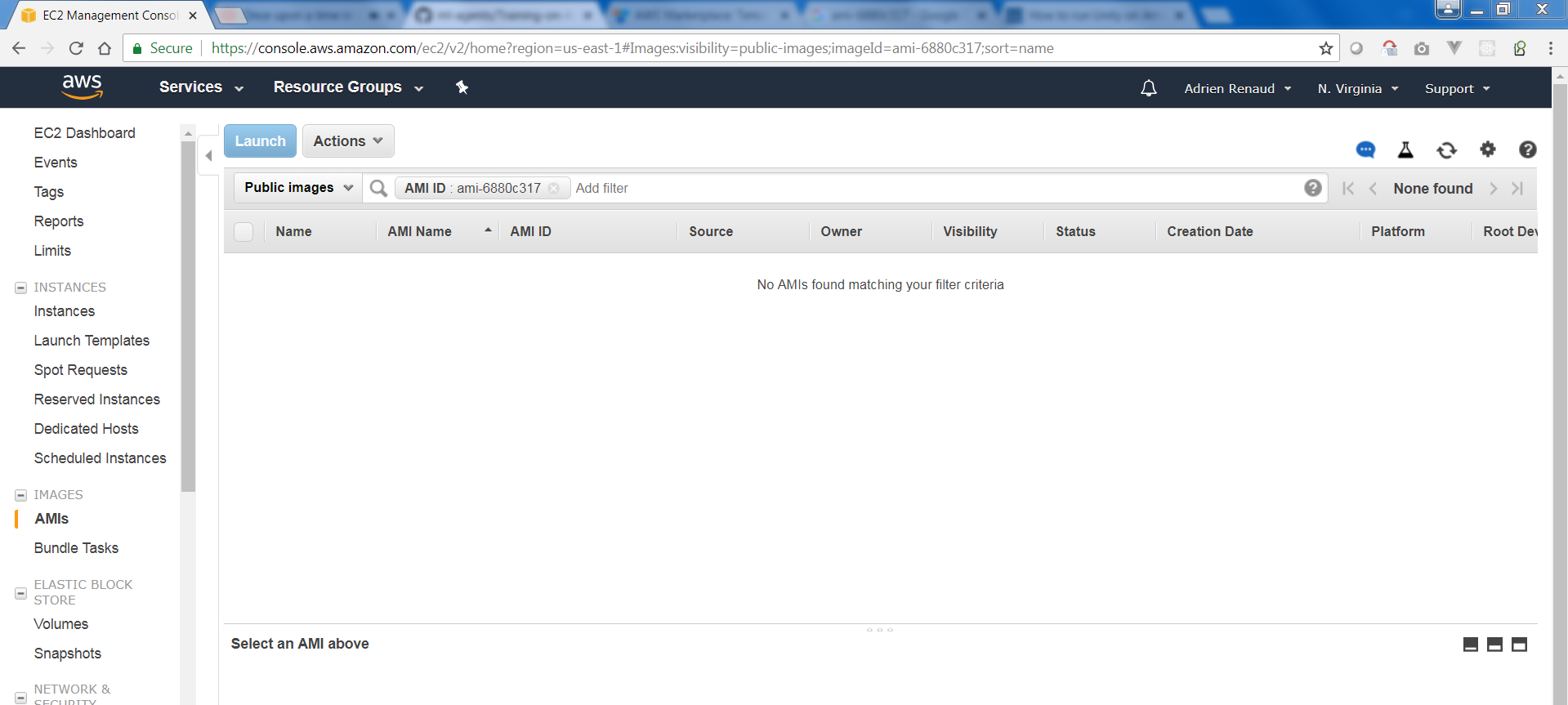Bookmark this page with the star icon
The height and width of the screenshot is (705, 1568).
coord(1326,48)
